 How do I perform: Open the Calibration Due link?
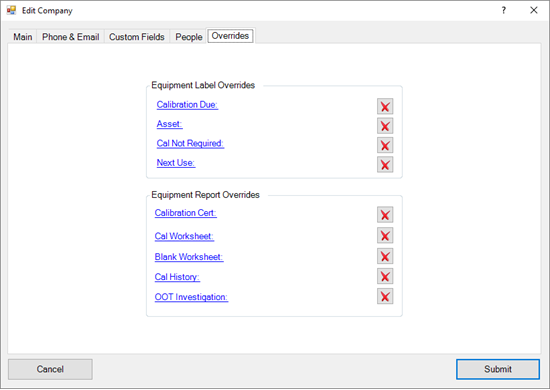[187, 105]
